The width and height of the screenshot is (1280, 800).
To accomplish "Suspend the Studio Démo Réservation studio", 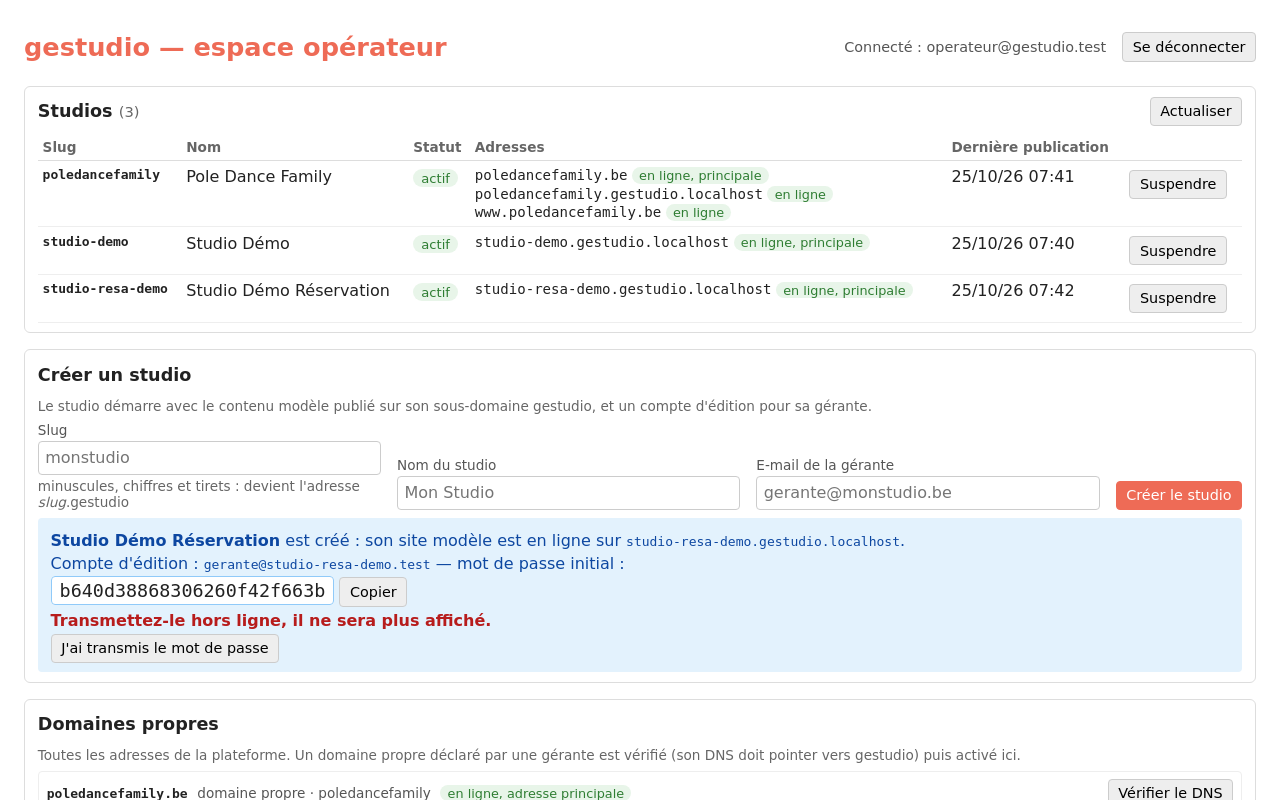I will tap(1177, 298).
